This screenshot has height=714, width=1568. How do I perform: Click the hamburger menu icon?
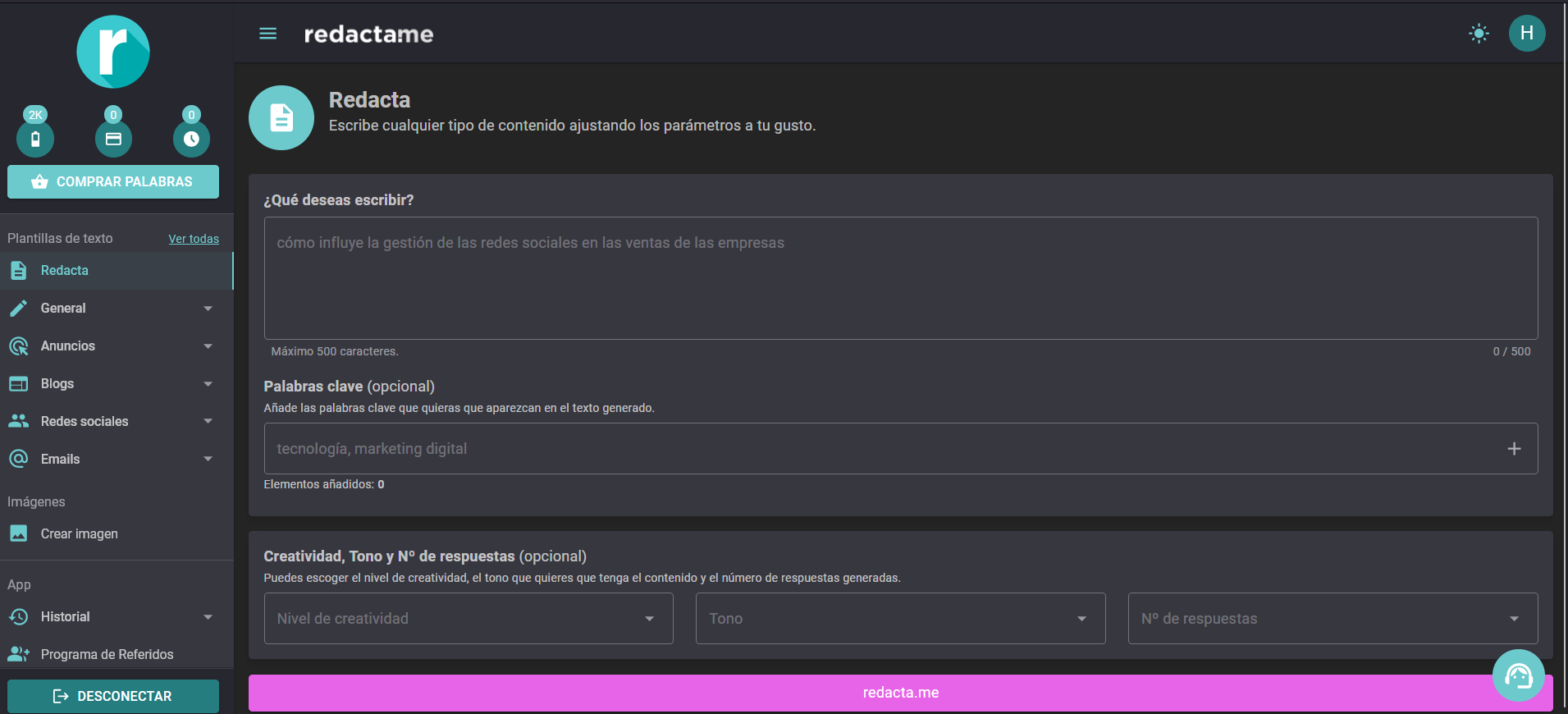(x=267, y=34)
